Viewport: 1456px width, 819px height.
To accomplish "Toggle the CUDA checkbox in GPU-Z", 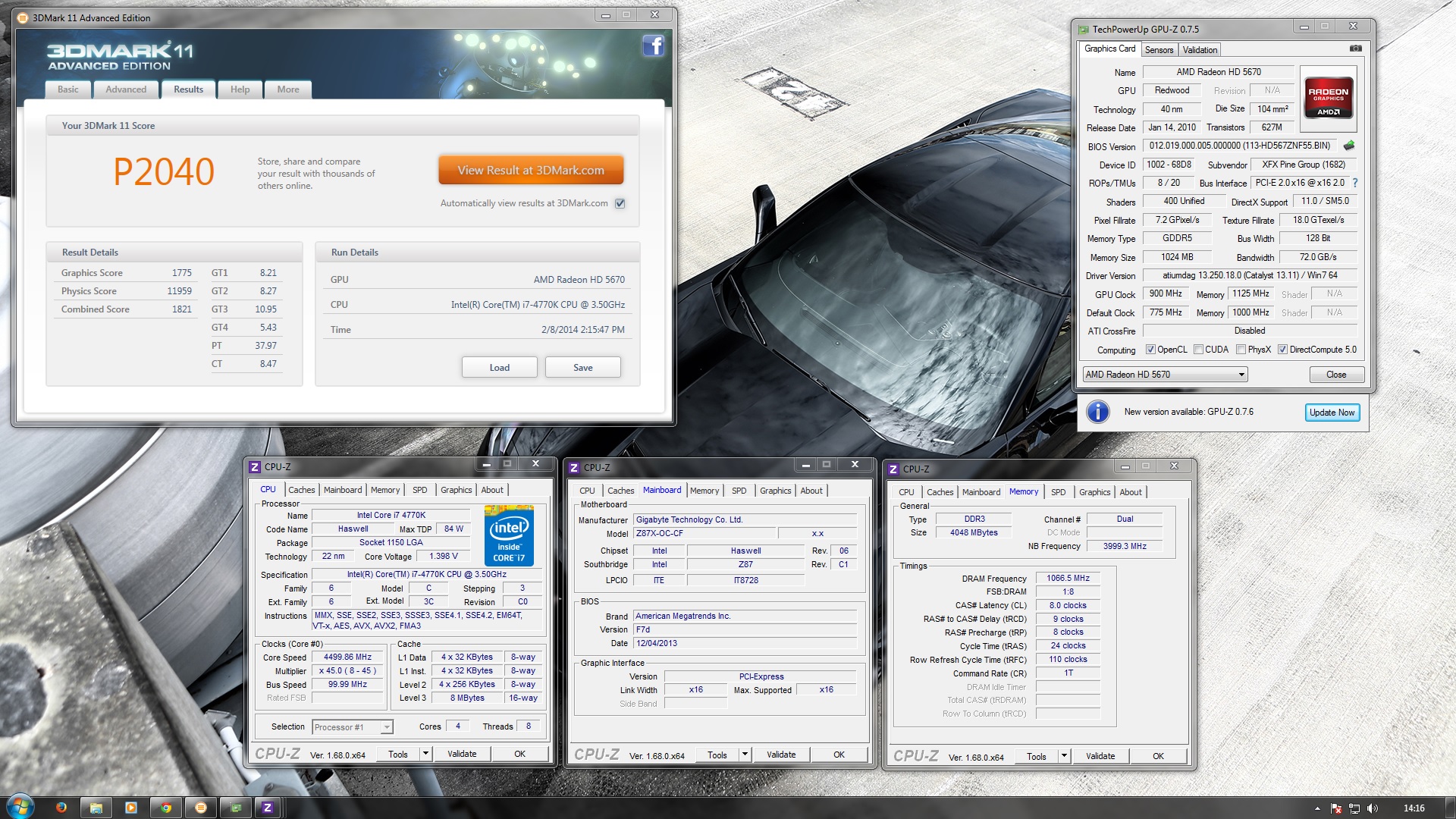I will 1198,350.
